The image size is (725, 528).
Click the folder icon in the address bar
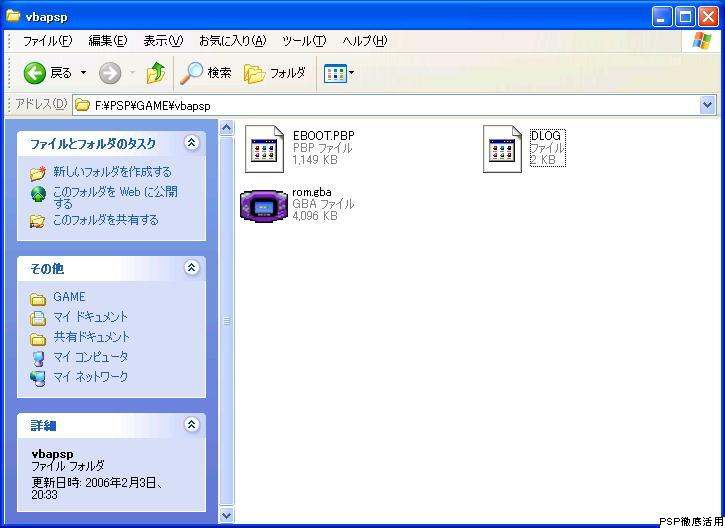(82, 105)
